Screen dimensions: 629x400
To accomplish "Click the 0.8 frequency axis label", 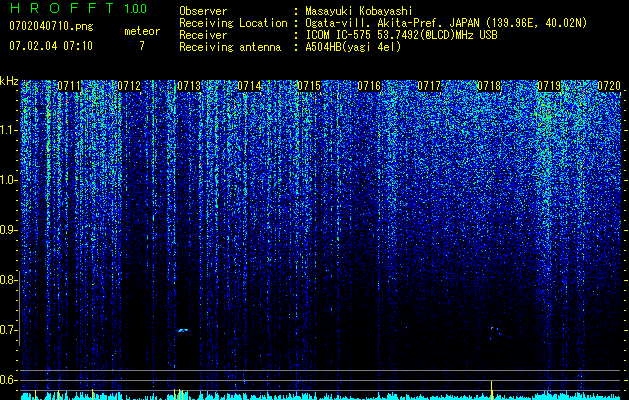I will pos(8,280).
